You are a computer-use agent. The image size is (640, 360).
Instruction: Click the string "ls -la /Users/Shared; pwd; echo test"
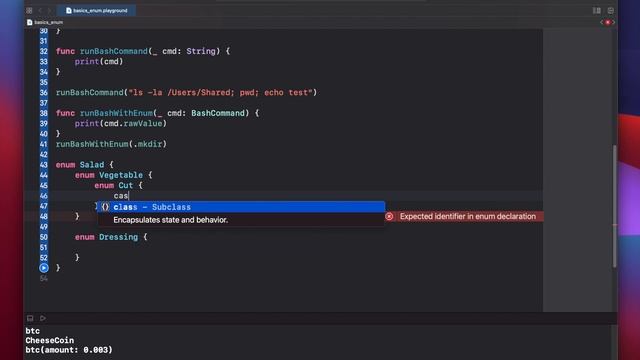point(220,93)
